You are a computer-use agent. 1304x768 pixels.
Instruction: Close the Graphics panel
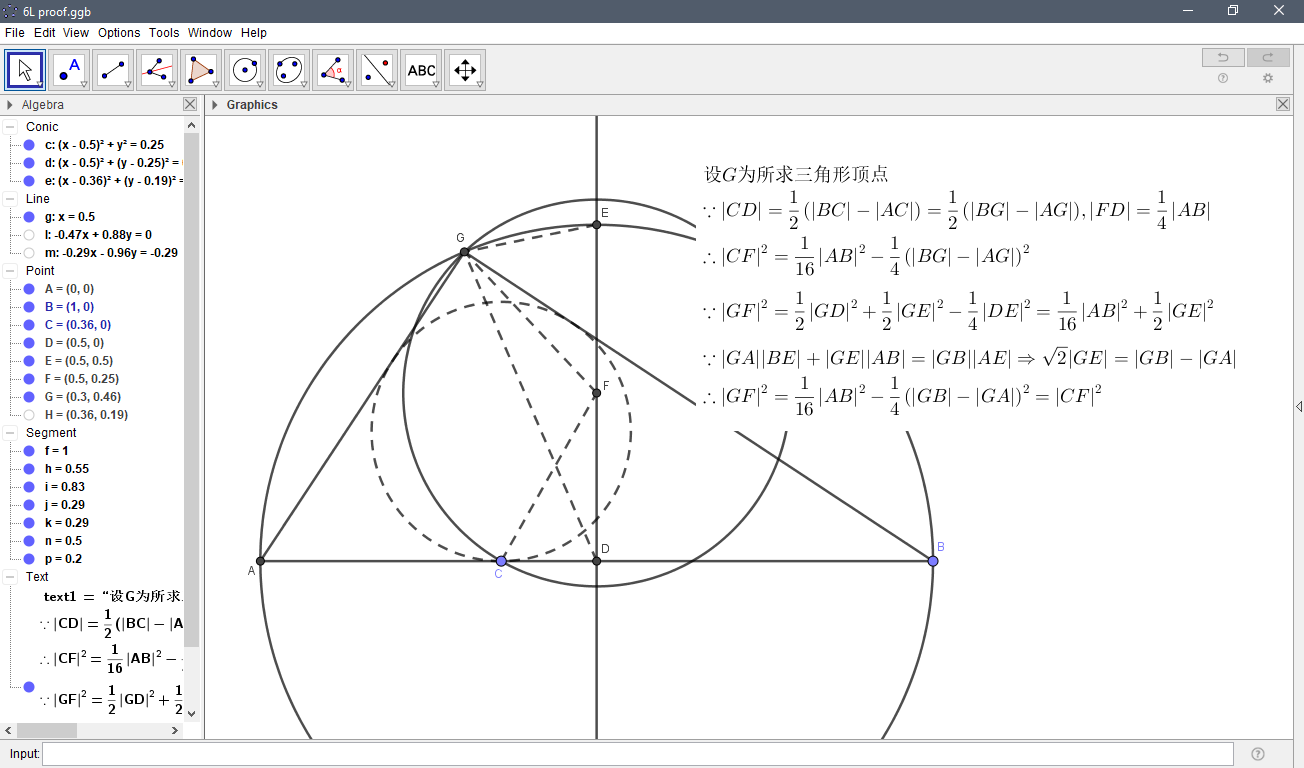pos(1283,104)
